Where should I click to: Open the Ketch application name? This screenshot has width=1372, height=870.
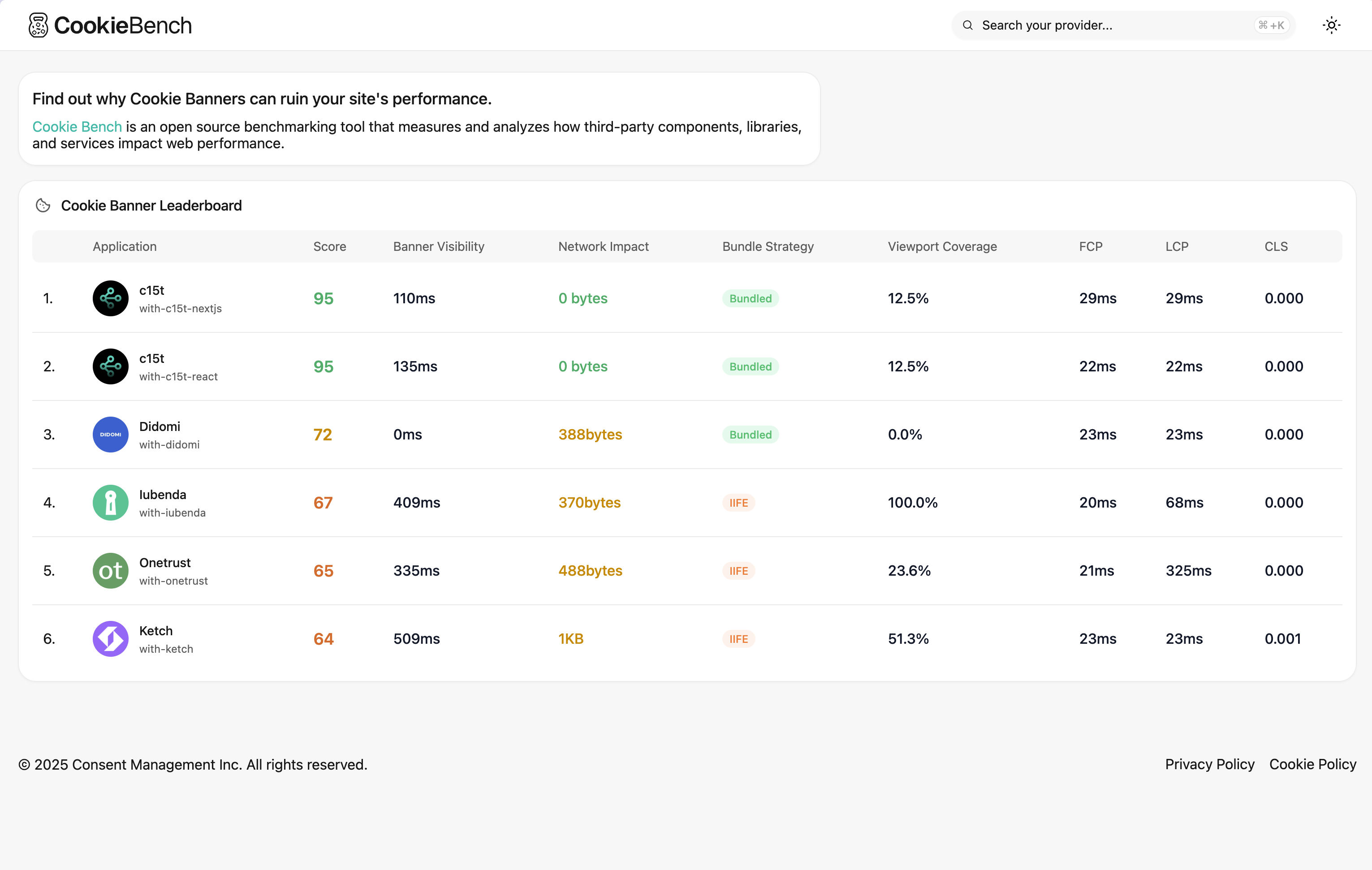click(155, 631)
